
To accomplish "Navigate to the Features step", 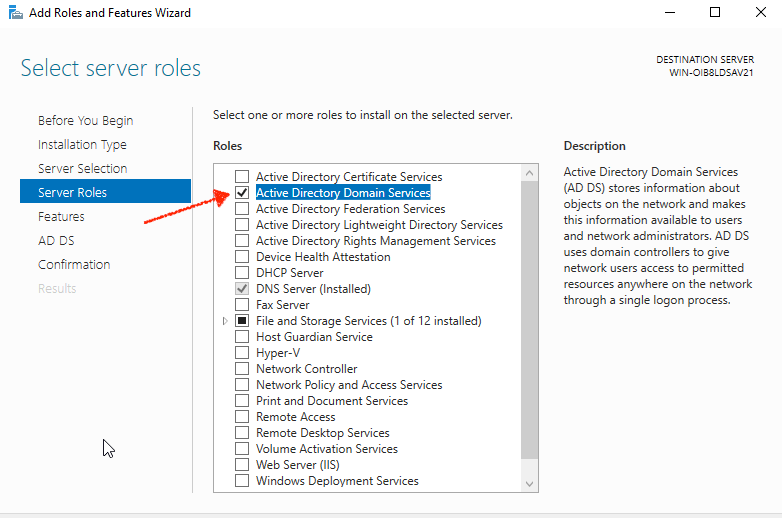I will (x=61, y=217).
